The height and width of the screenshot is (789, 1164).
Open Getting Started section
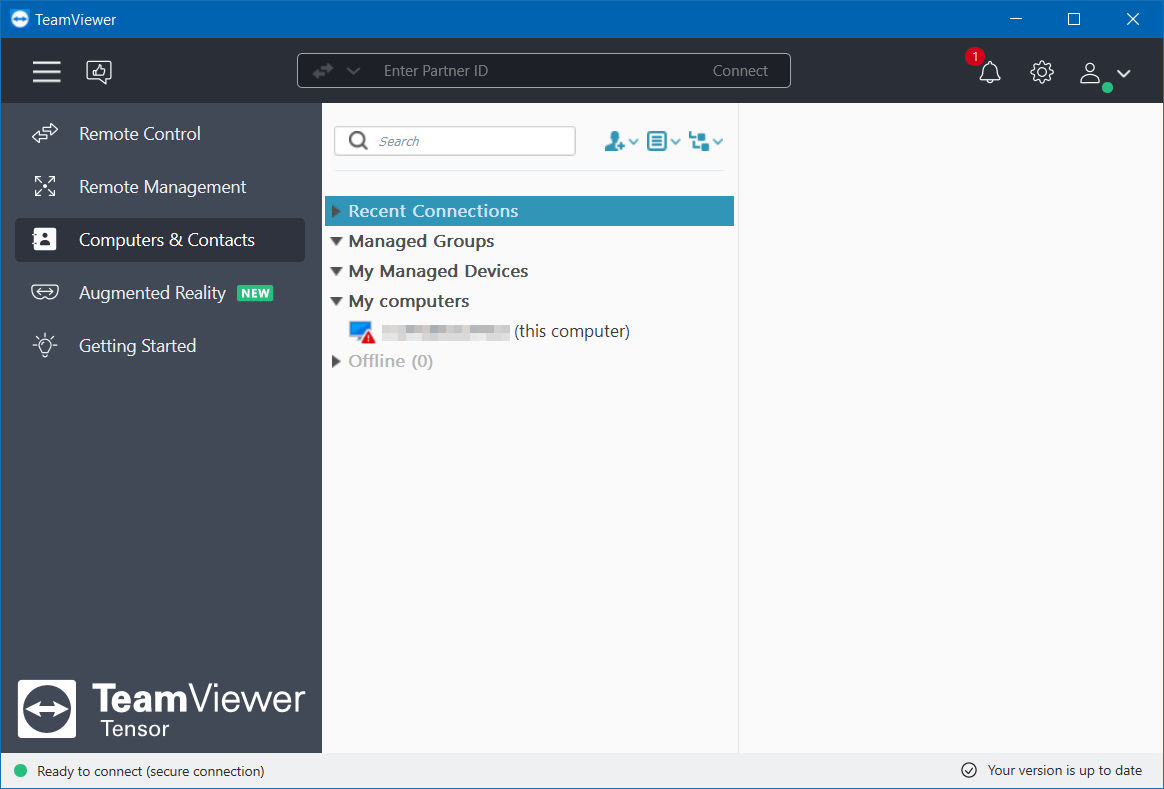coord(160,346)
